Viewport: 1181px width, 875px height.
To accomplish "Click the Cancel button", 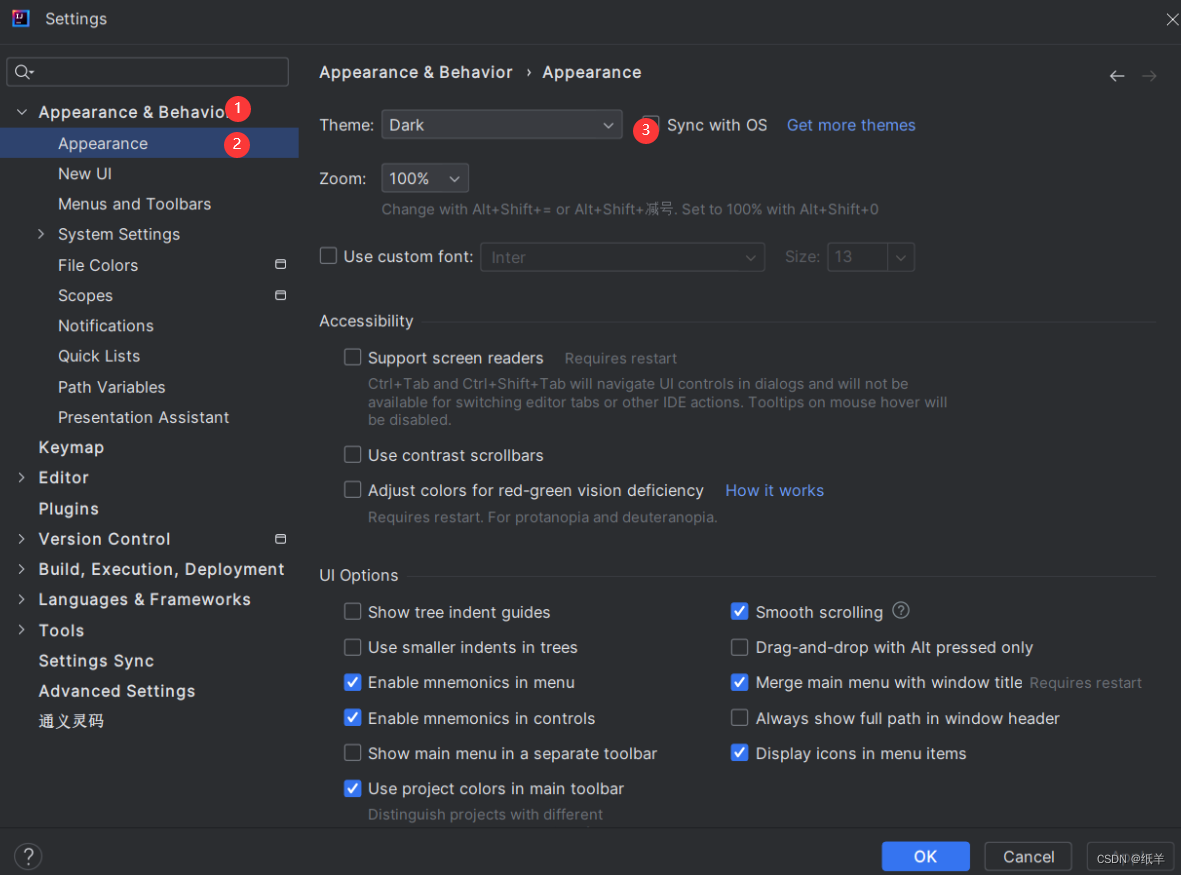I will [1028, 856].
